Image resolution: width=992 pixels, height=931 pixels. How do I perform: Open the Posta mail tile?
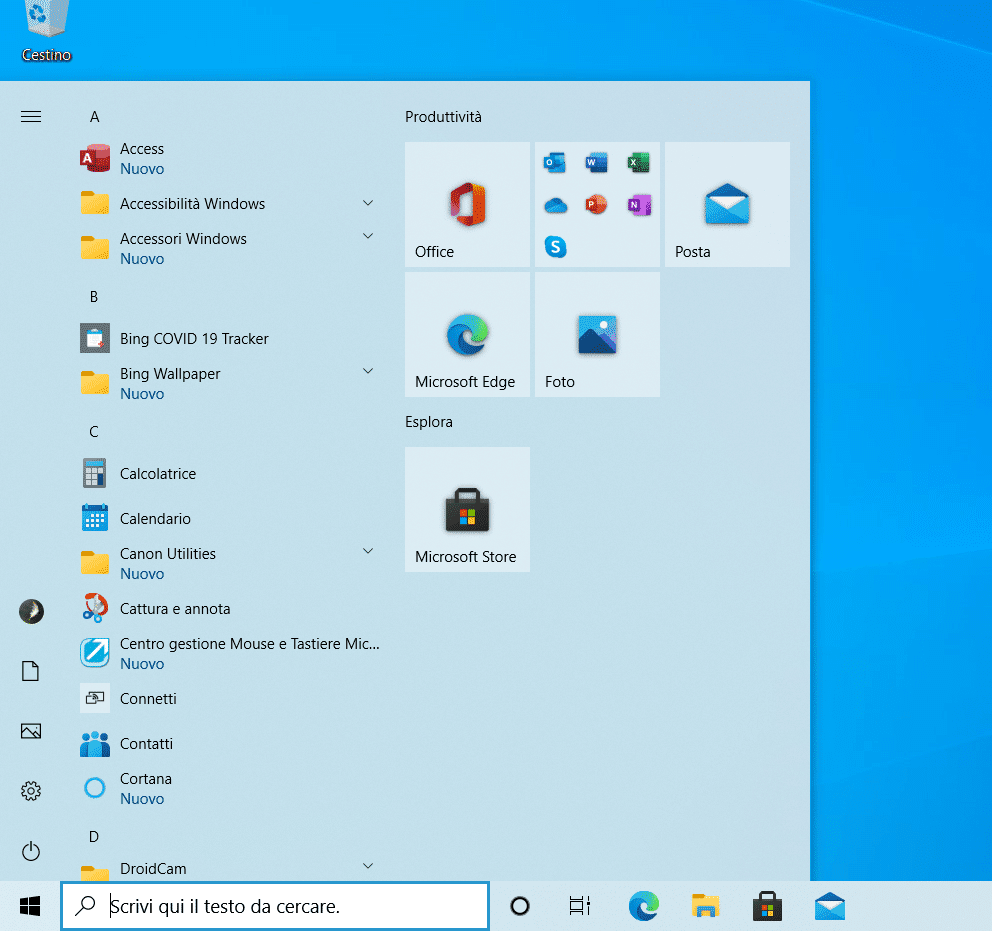pos(727,205)
